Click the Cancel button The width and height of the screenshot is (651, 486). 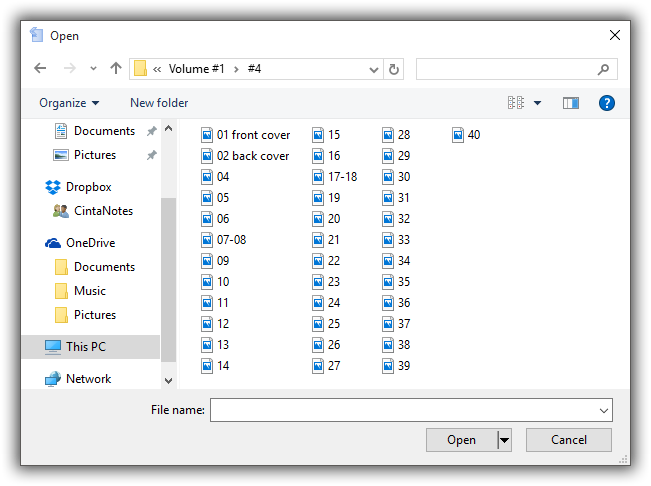pos(569,440)
